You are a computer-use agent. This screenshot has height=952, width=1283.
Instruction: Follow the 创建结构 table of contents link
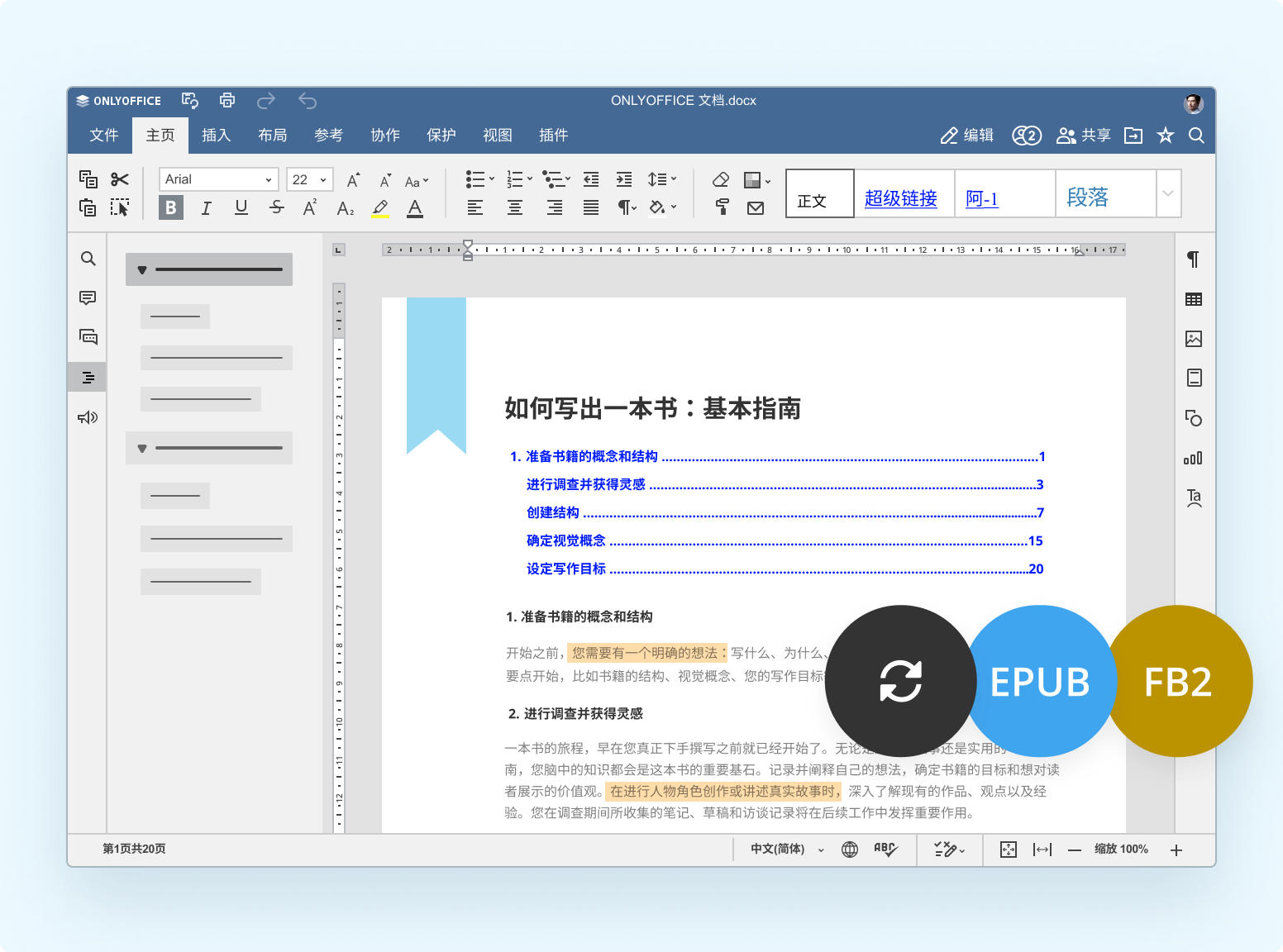coord(553,512)
